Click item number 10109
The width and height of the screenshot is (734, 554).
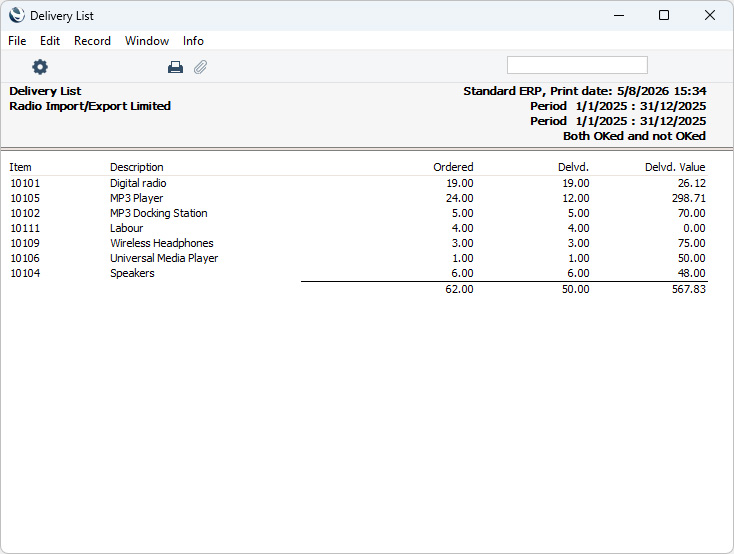(25, 243)
